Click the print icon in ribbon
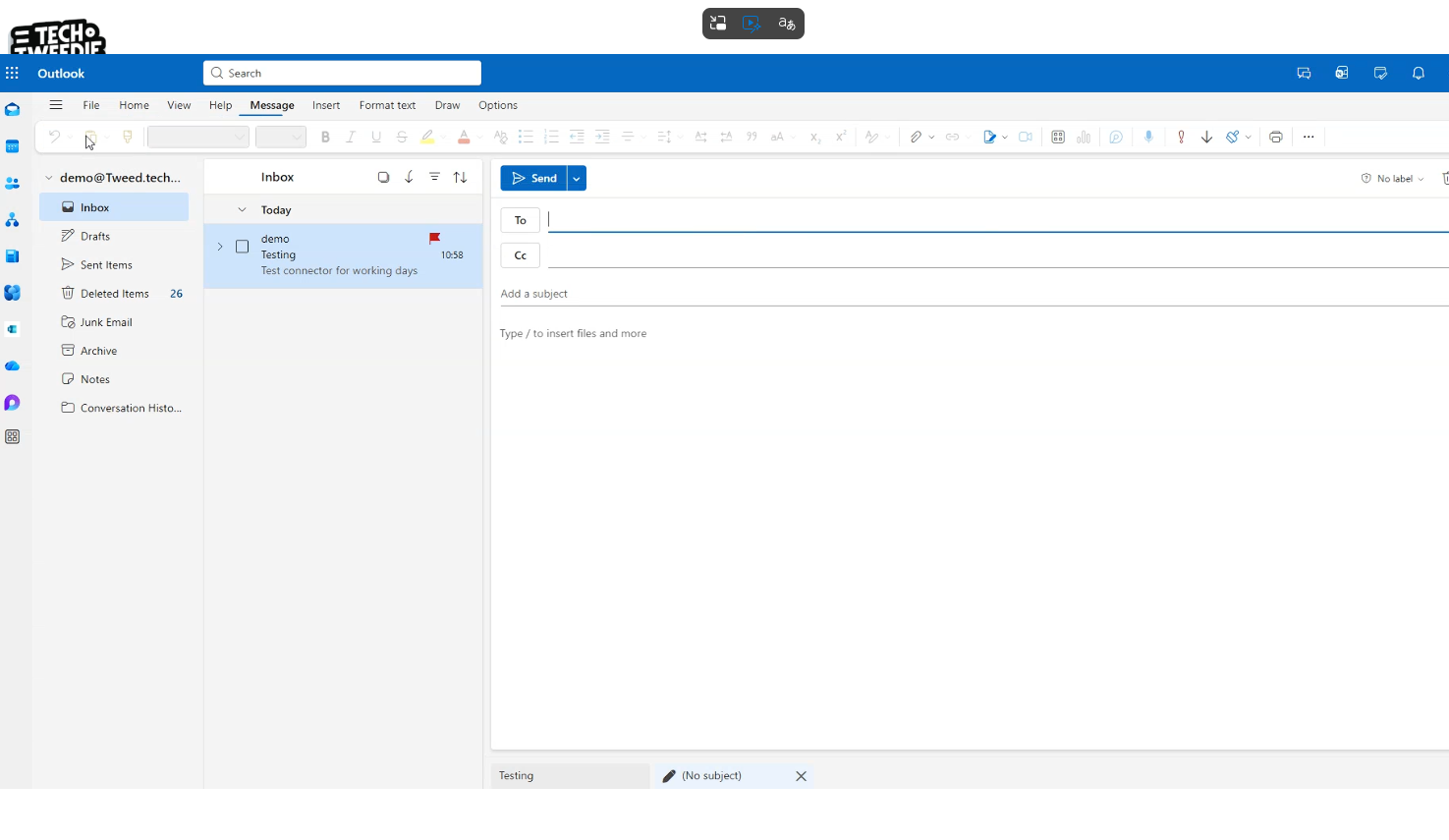 [1275, 138]
